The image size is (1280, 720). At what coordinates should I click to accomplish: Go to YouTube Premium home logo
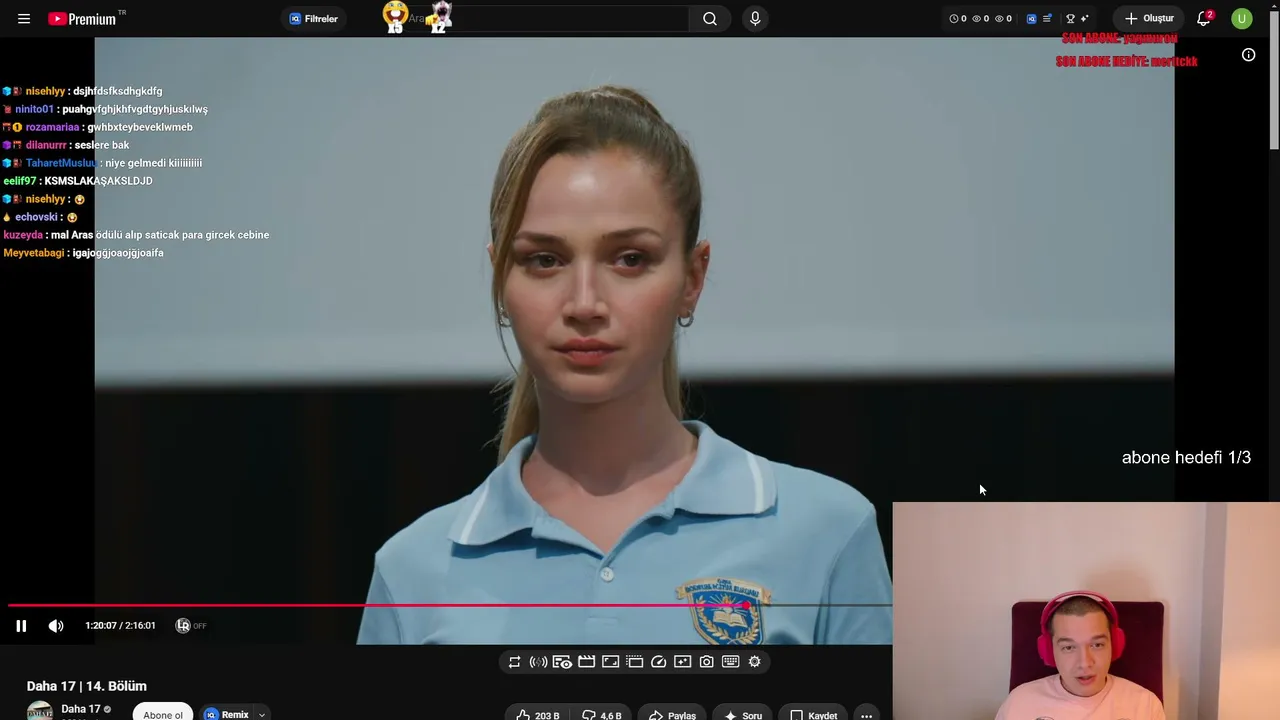point(82,19)
